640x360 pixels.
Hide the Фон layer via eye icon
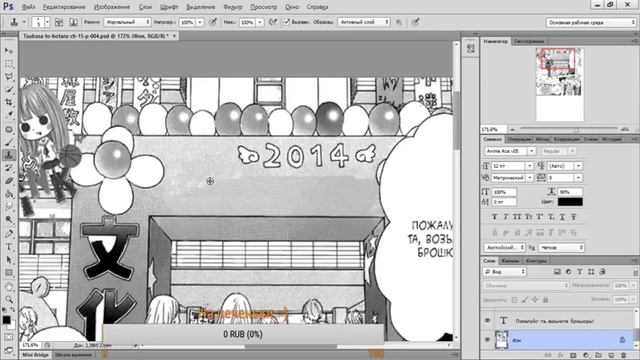click(x=487, y=340)
